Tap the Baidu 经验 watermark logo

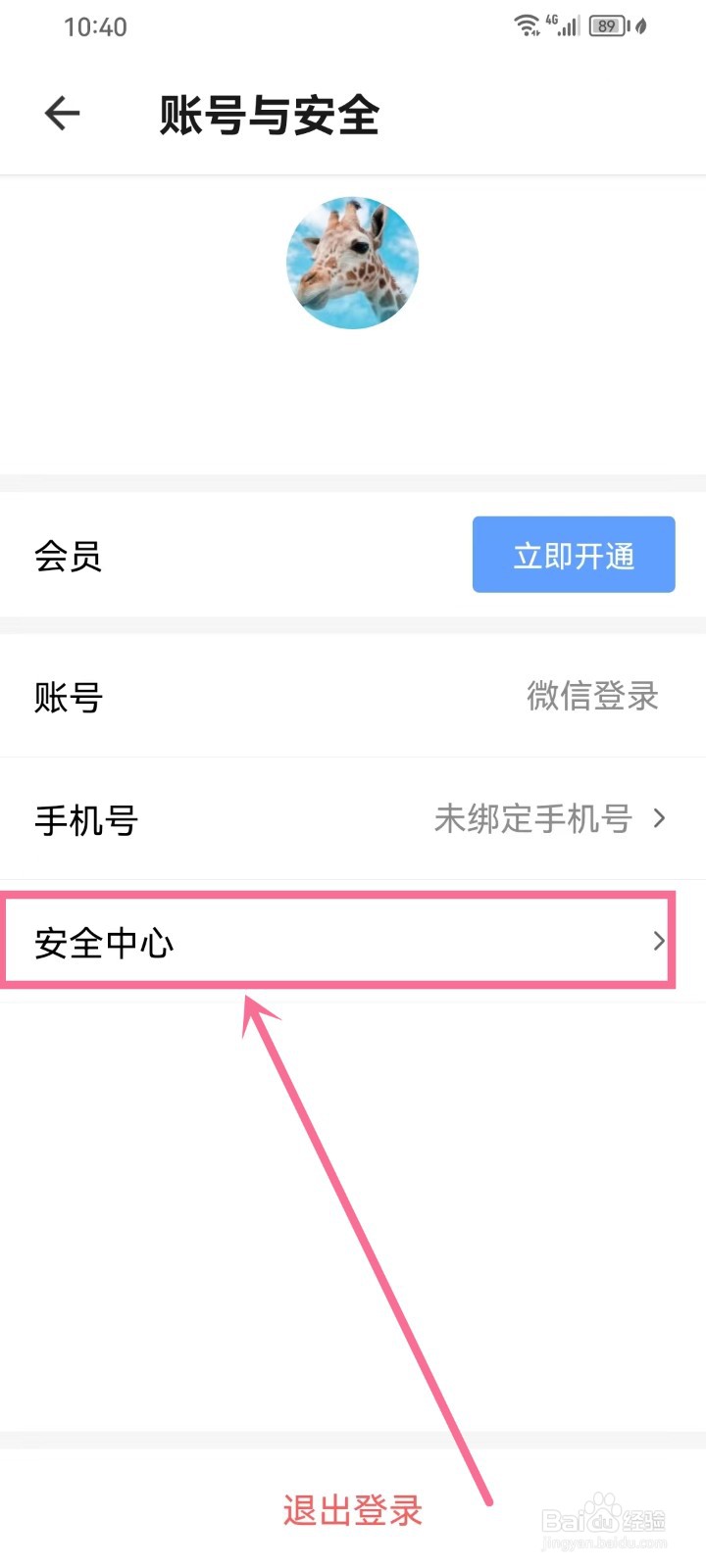pos(604,1520)
